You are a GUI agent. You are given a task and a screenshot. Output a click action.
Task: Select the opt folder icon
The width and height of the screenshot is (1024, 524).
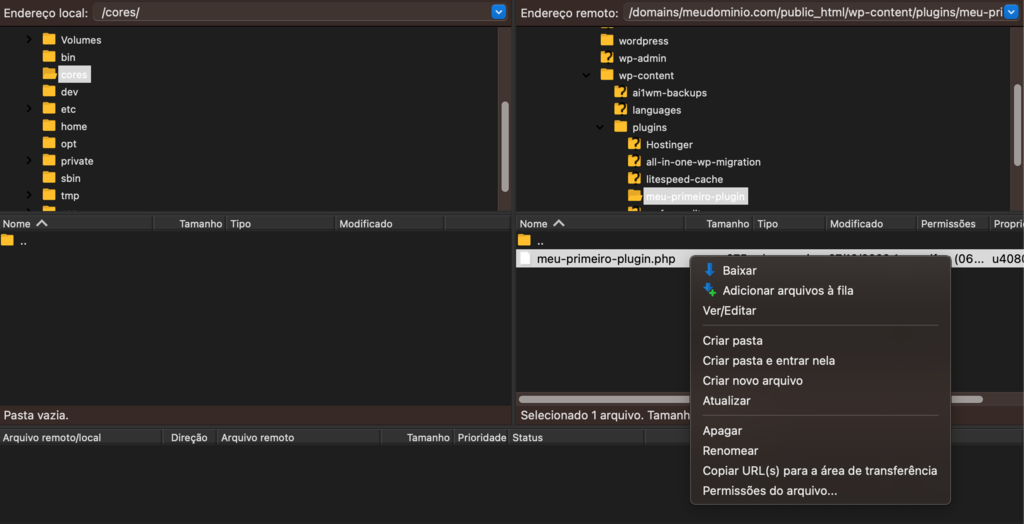(49, 143)
